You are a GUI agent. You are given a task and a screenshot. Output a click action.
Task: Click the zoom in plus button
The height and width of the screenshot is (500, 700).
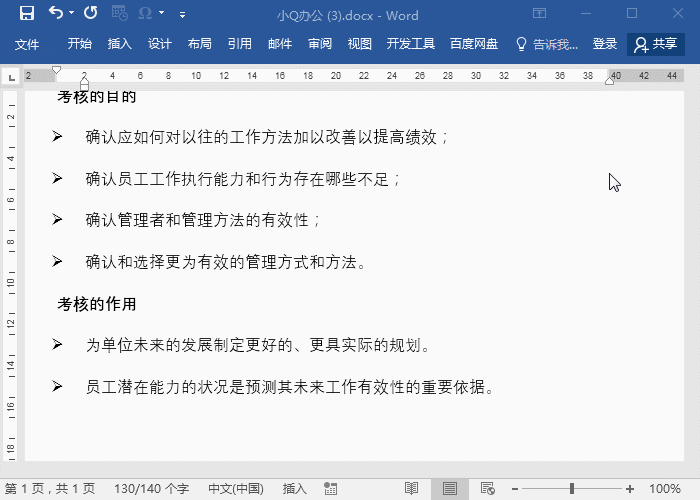(630, 489)
